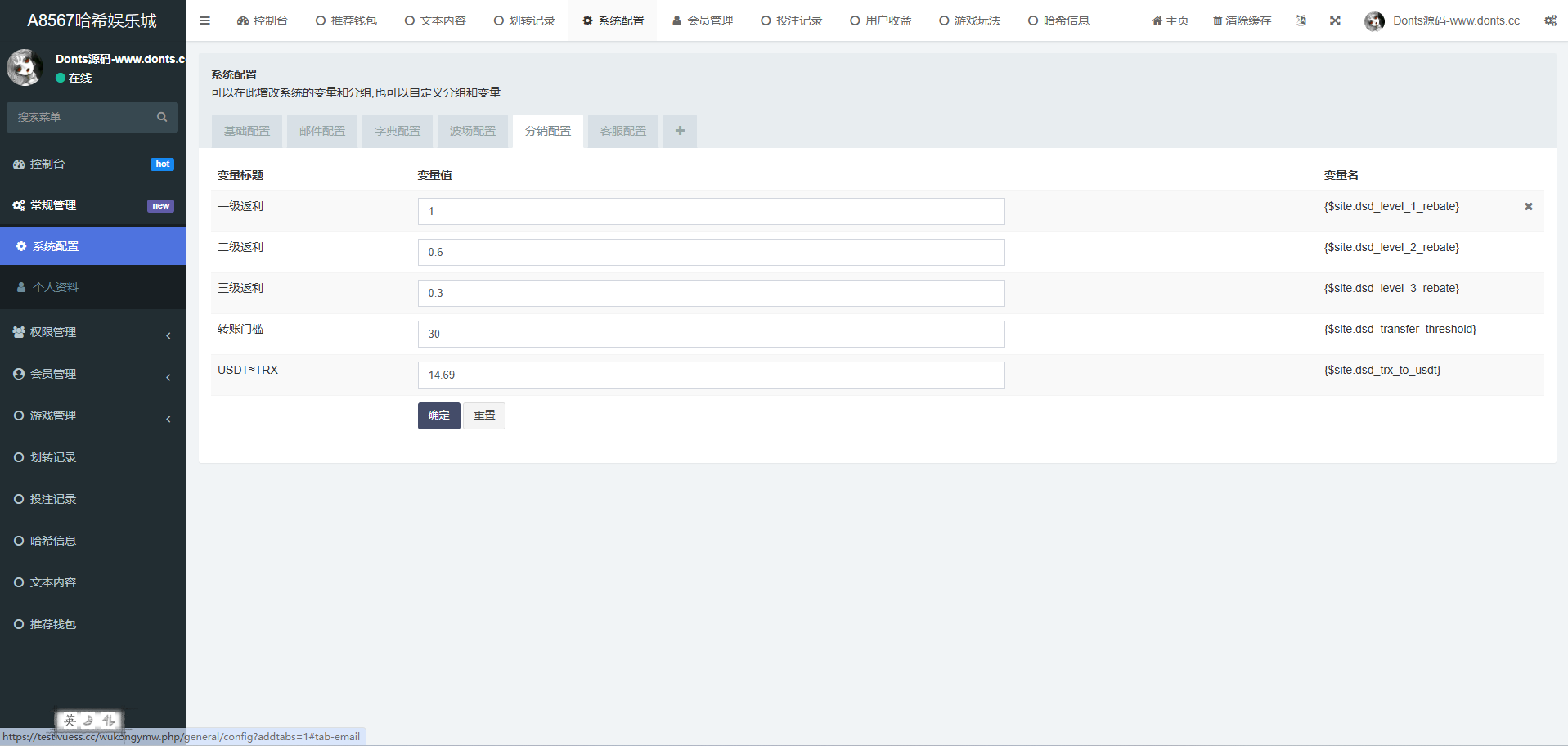
Task: Click the 英 input method indicator
Action: pos(70,721)
